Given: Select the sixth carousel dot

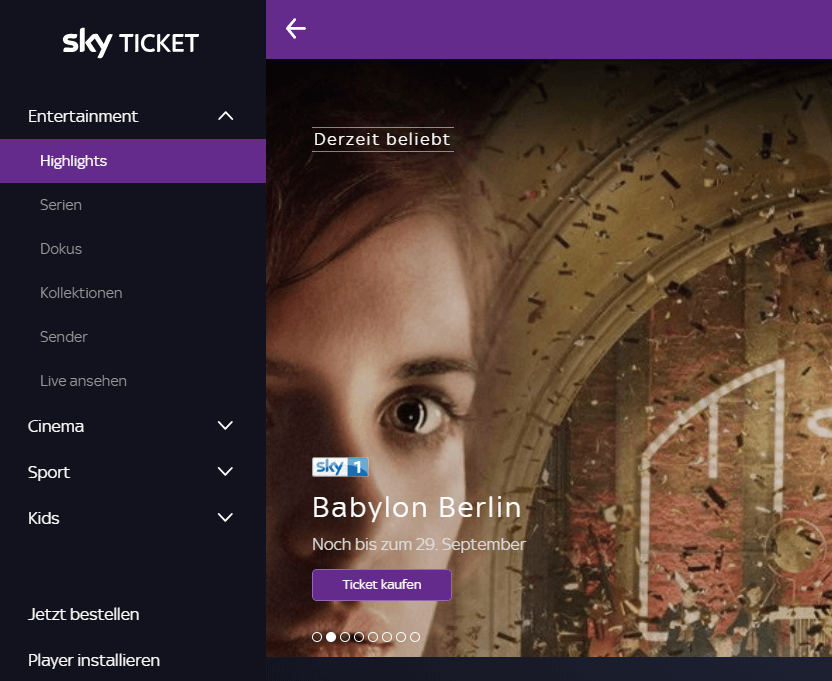Looking at the screenshot, I should point(387,637).
